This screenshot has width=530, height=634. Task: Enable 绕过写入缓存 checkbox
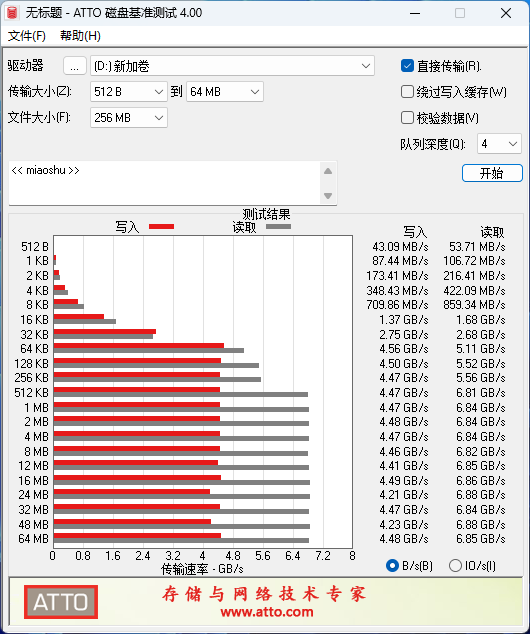pyautogui.click(x=407, y=92)
